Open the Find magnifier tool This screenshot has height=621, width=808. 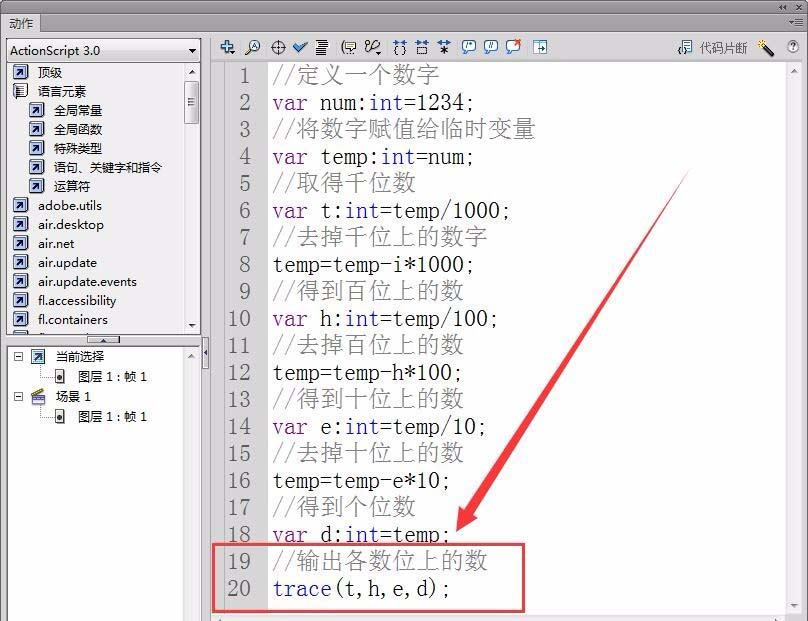pos(252,47)
